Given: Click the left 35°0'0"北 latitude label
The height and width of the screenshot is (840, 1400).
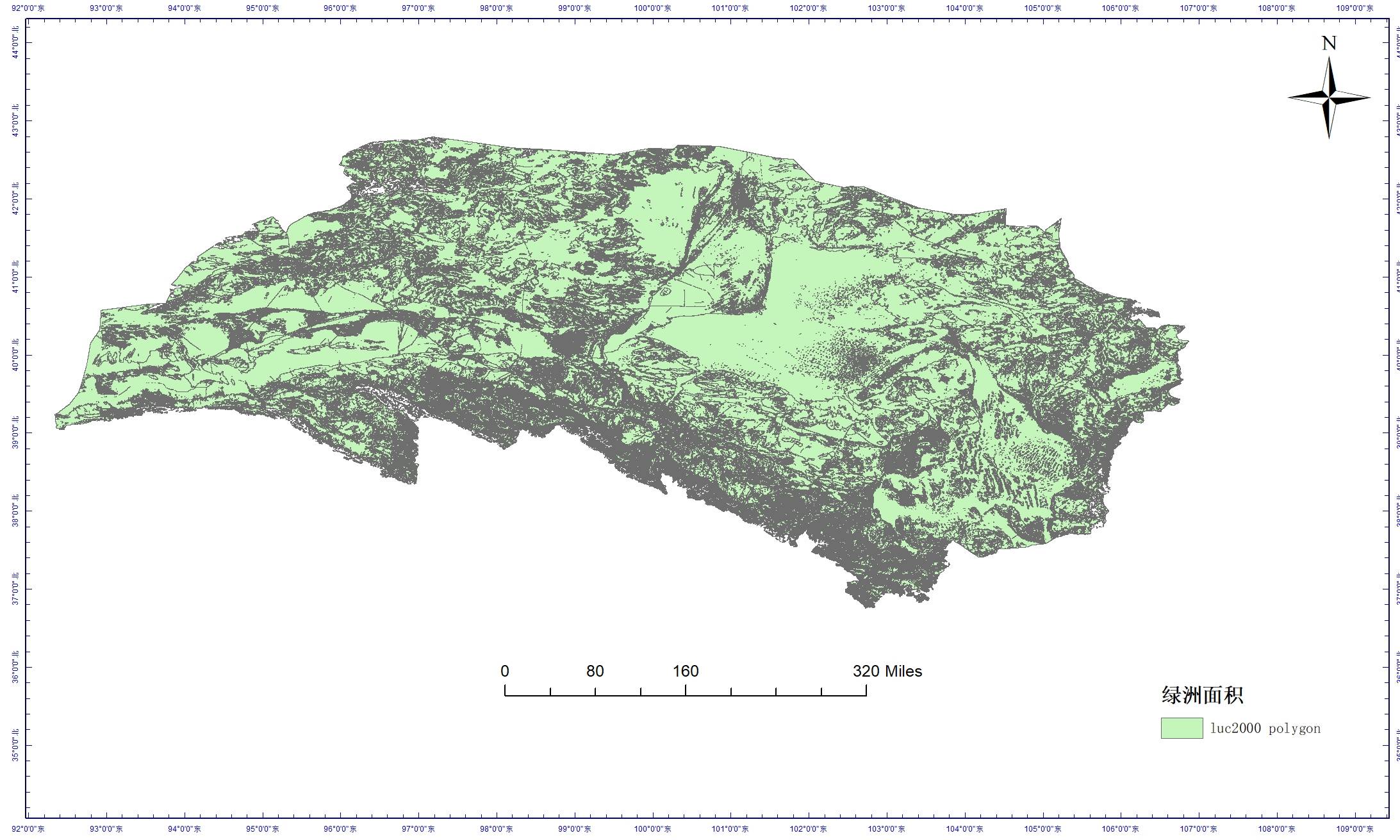Looking at the screenshot, I should (x=15, y=745).
